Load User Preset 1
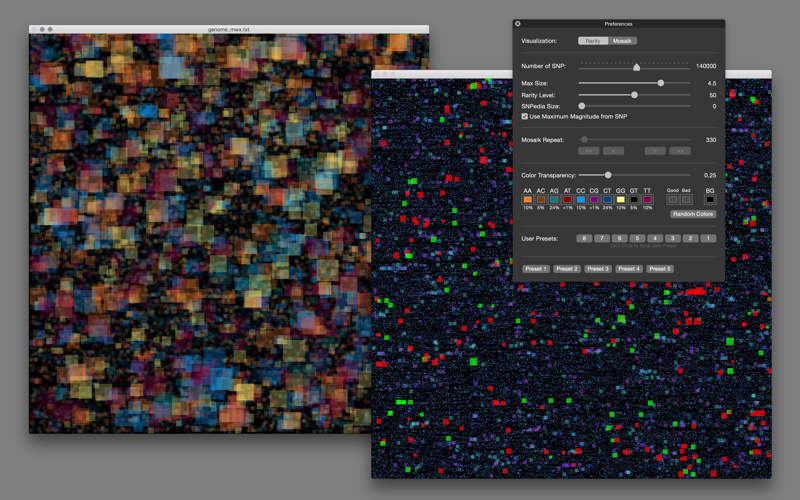The height and width of the screenshot is (500, 800). (708, 238)
